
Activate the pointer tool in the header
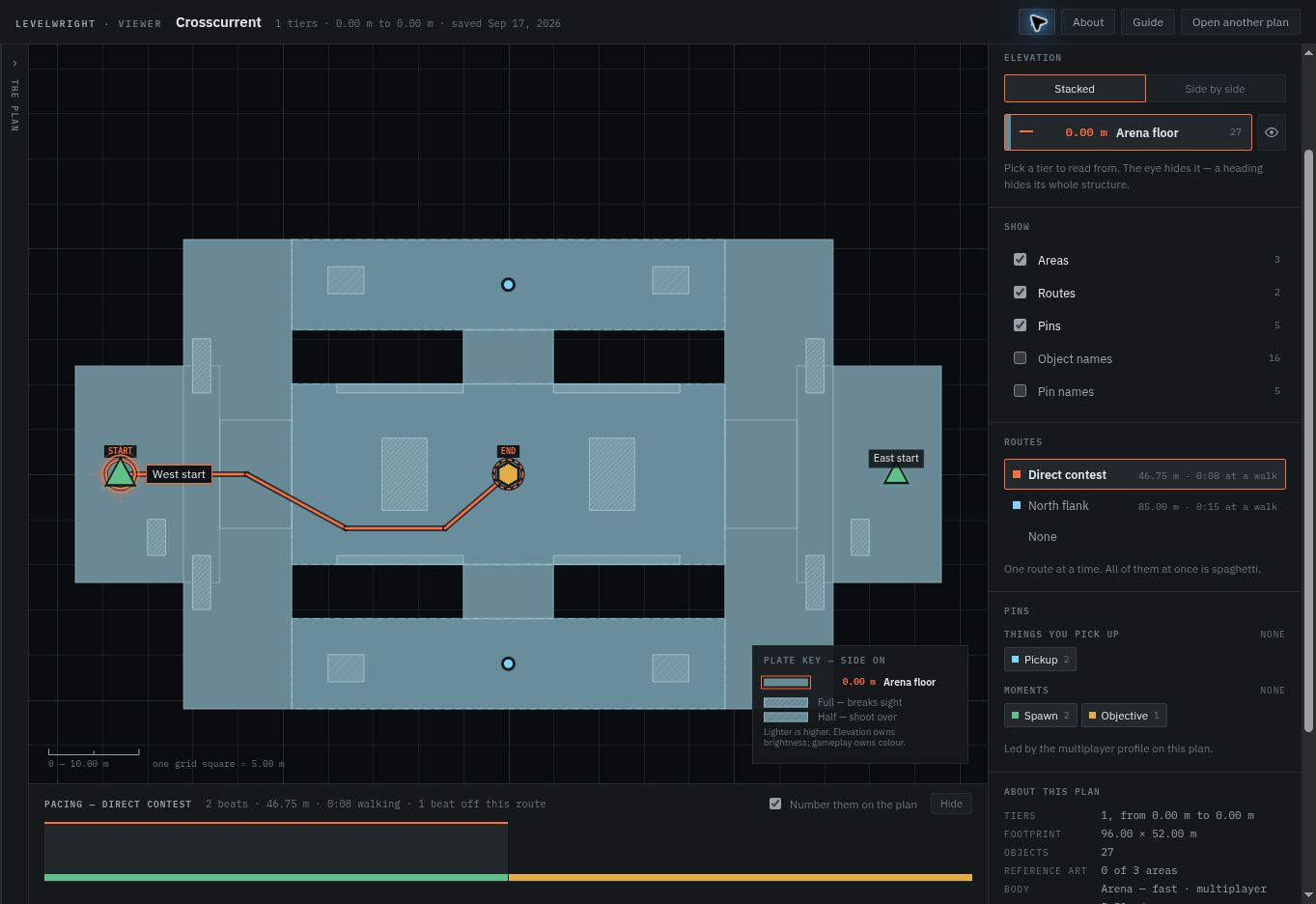pos(1036,22)
